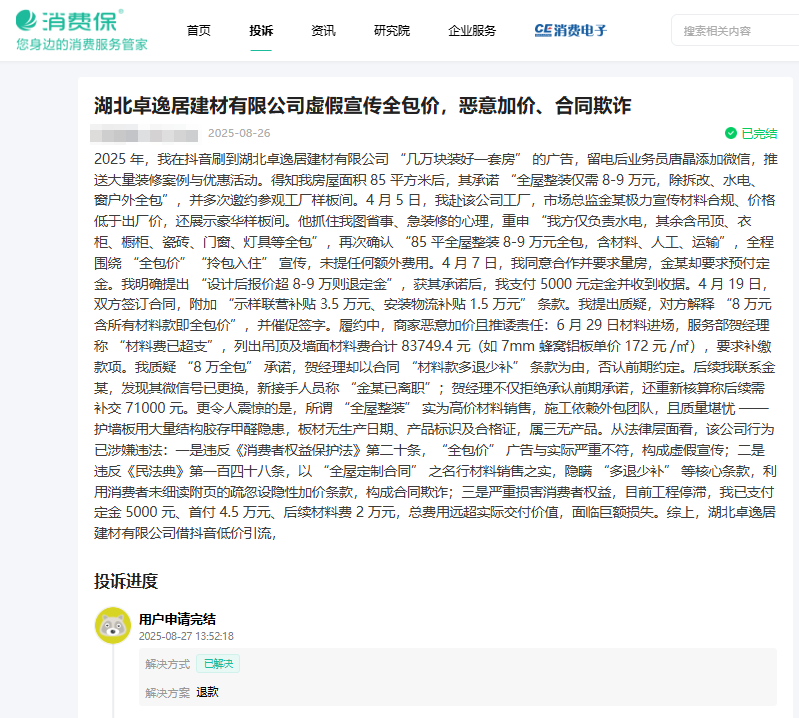Click the CE消费电子 logo link

point(571,31)
